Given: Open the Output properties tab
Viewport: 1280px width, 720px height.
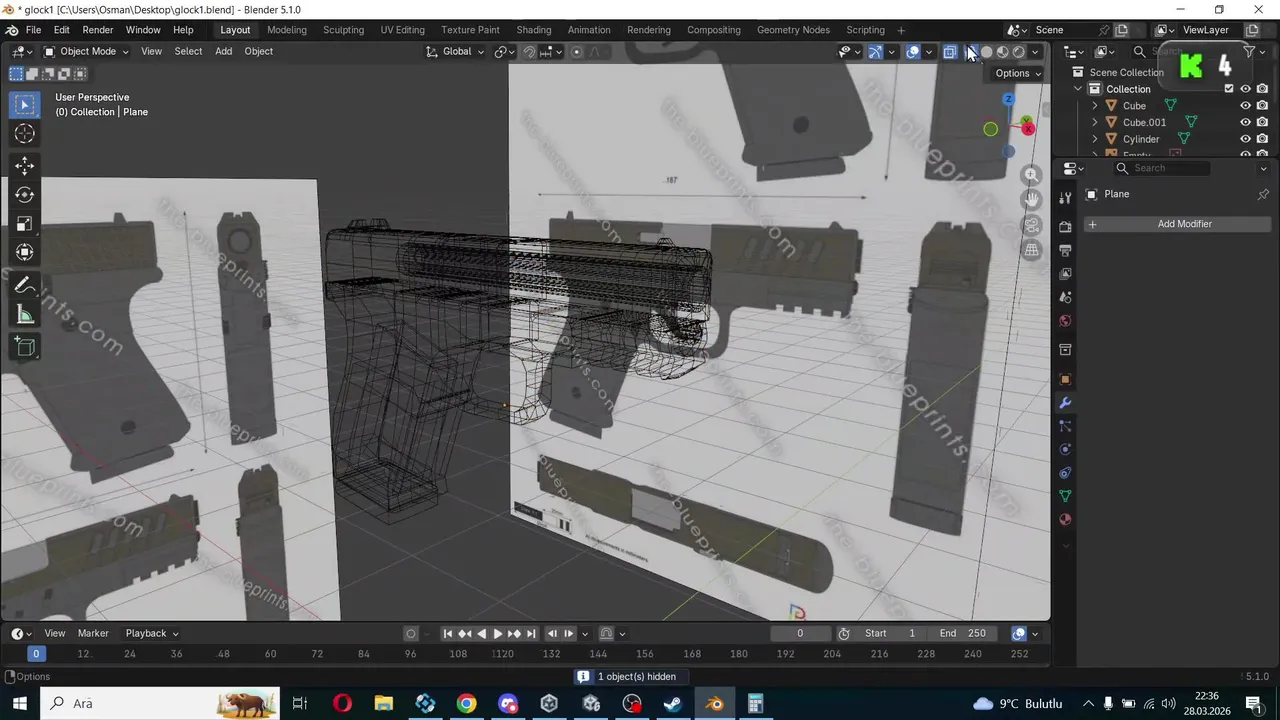Looking at the screenshot, I should [x=1065, y=250].
